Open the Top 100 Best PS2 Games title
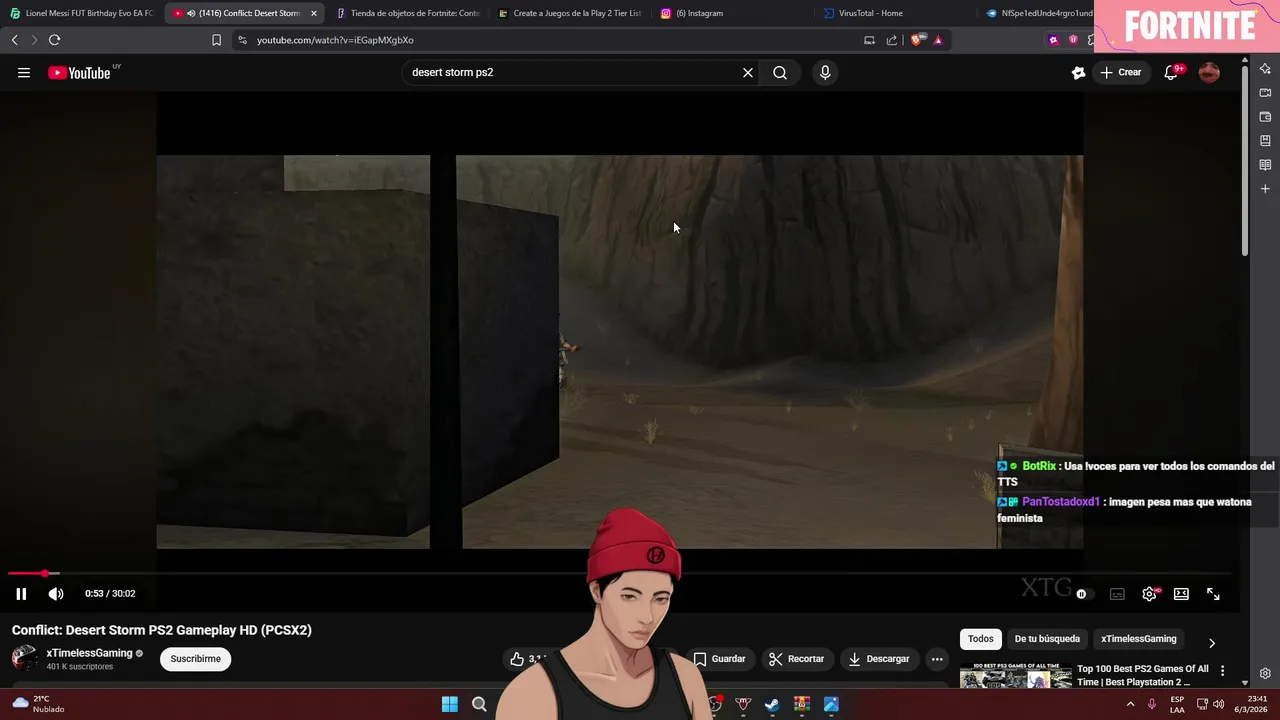Image resolution: width=1280 pixels, height=720 pixels. click(x=1143, y=675)
